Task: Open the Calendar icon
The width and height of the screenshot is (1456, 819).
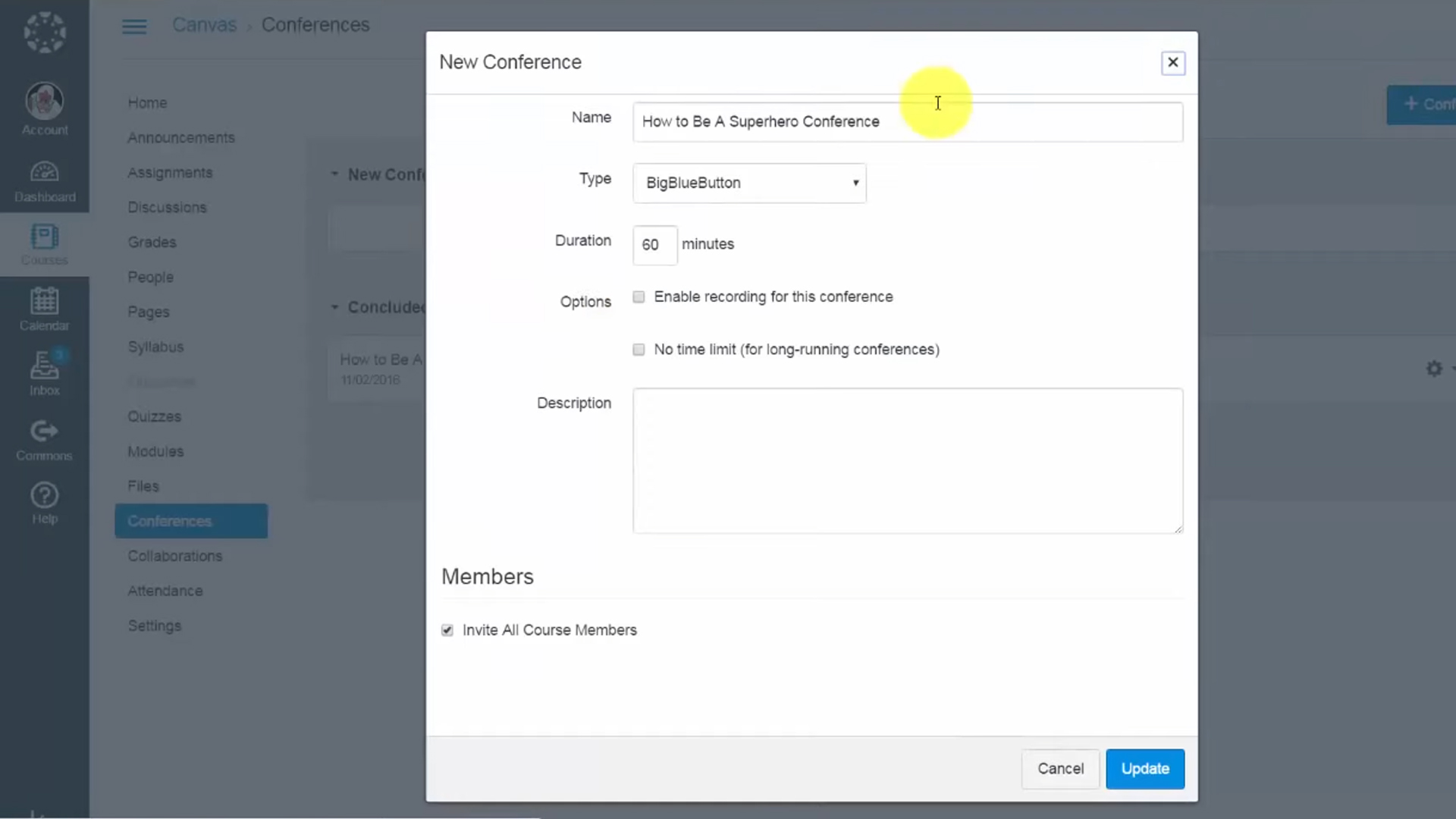Action: [x=44, y=302]
